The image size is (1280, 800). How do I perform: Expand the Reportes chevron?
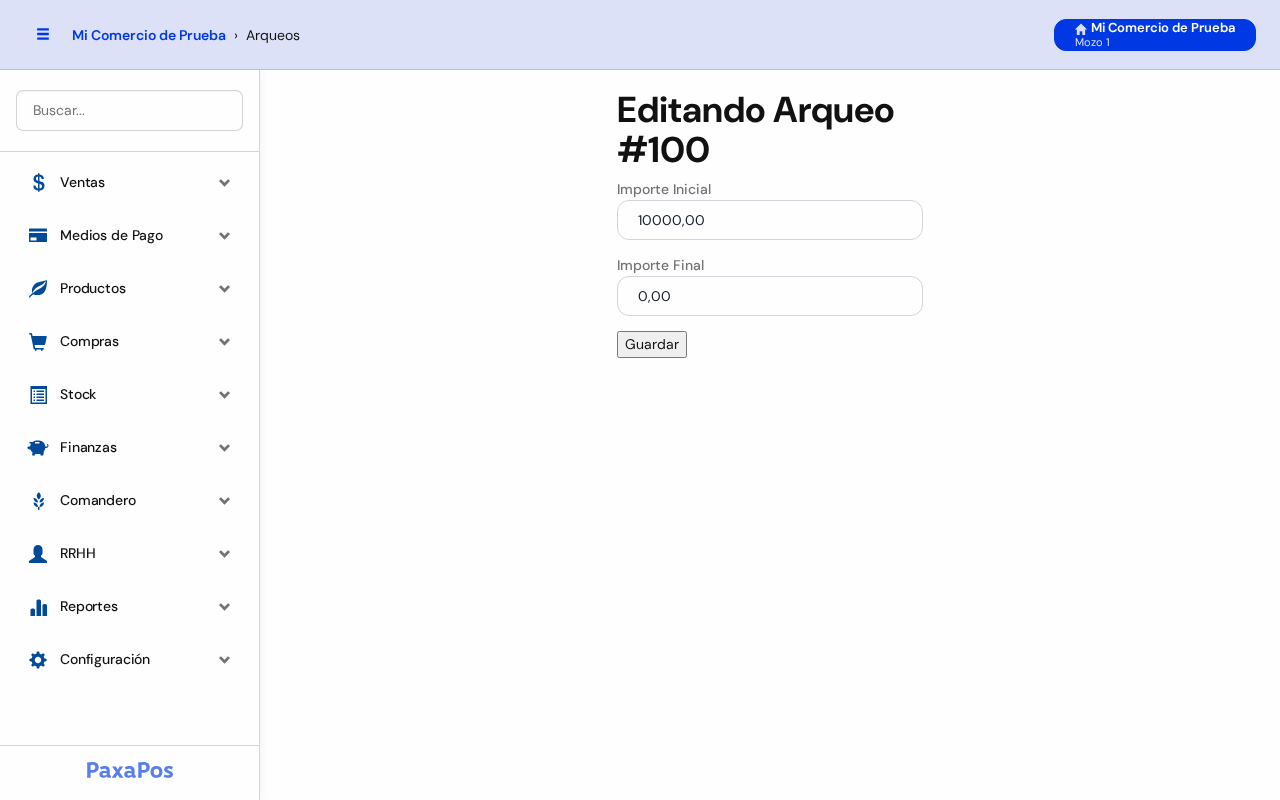click(225, 606)
